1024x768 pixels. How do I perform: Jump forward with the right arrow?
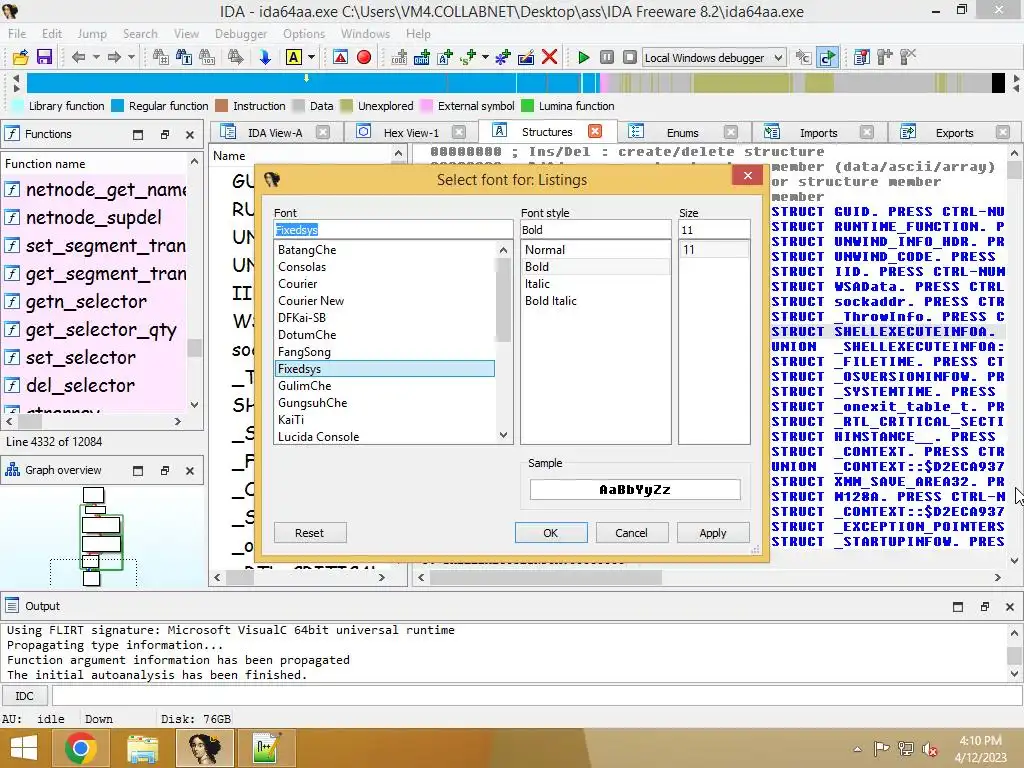pos(114,57)
